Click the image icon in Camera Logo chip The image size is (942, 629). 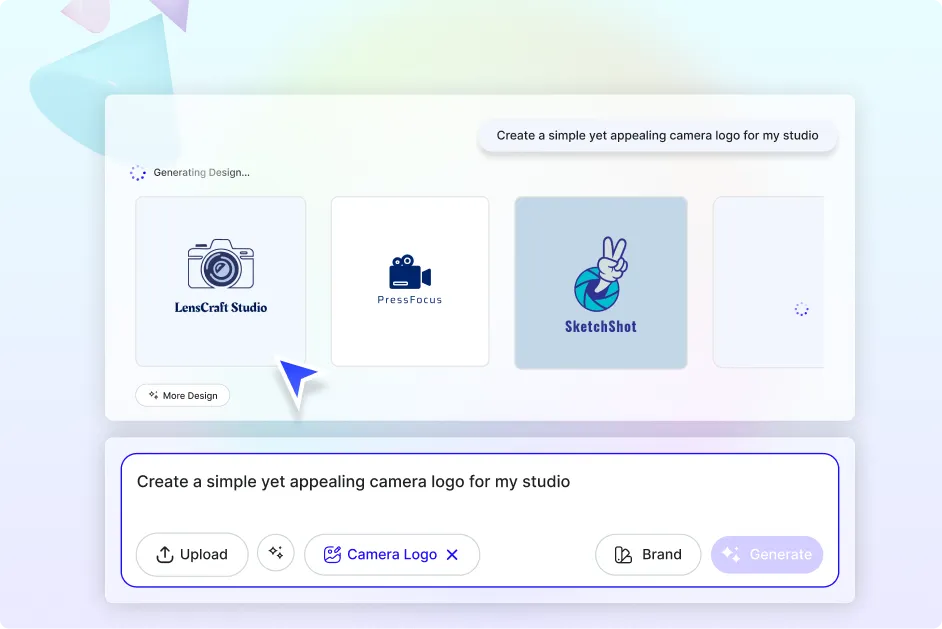[x=331, y=555]
